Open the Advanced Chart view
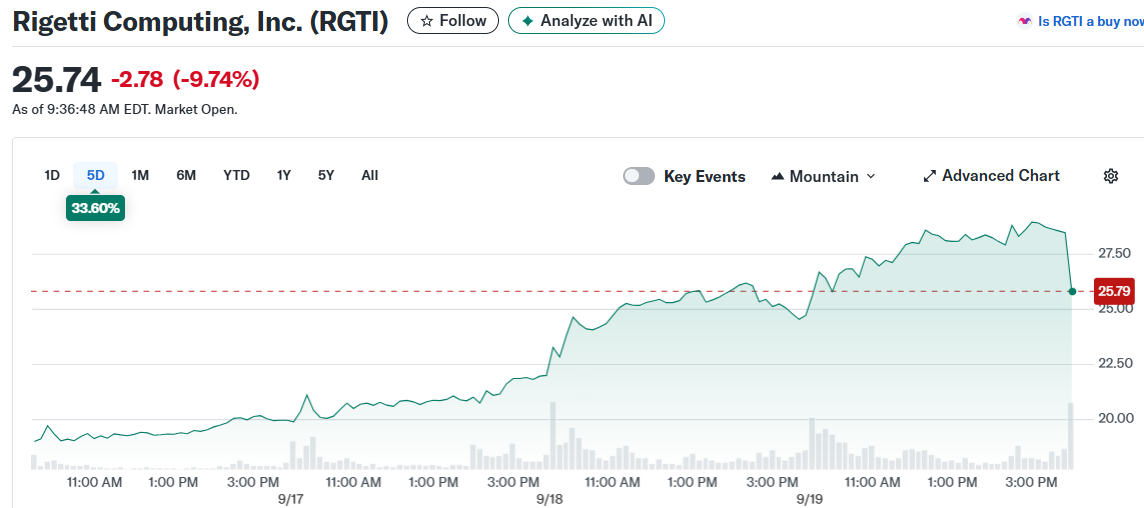This screenshot has height=508, width=1144. (x=991, y=176)
